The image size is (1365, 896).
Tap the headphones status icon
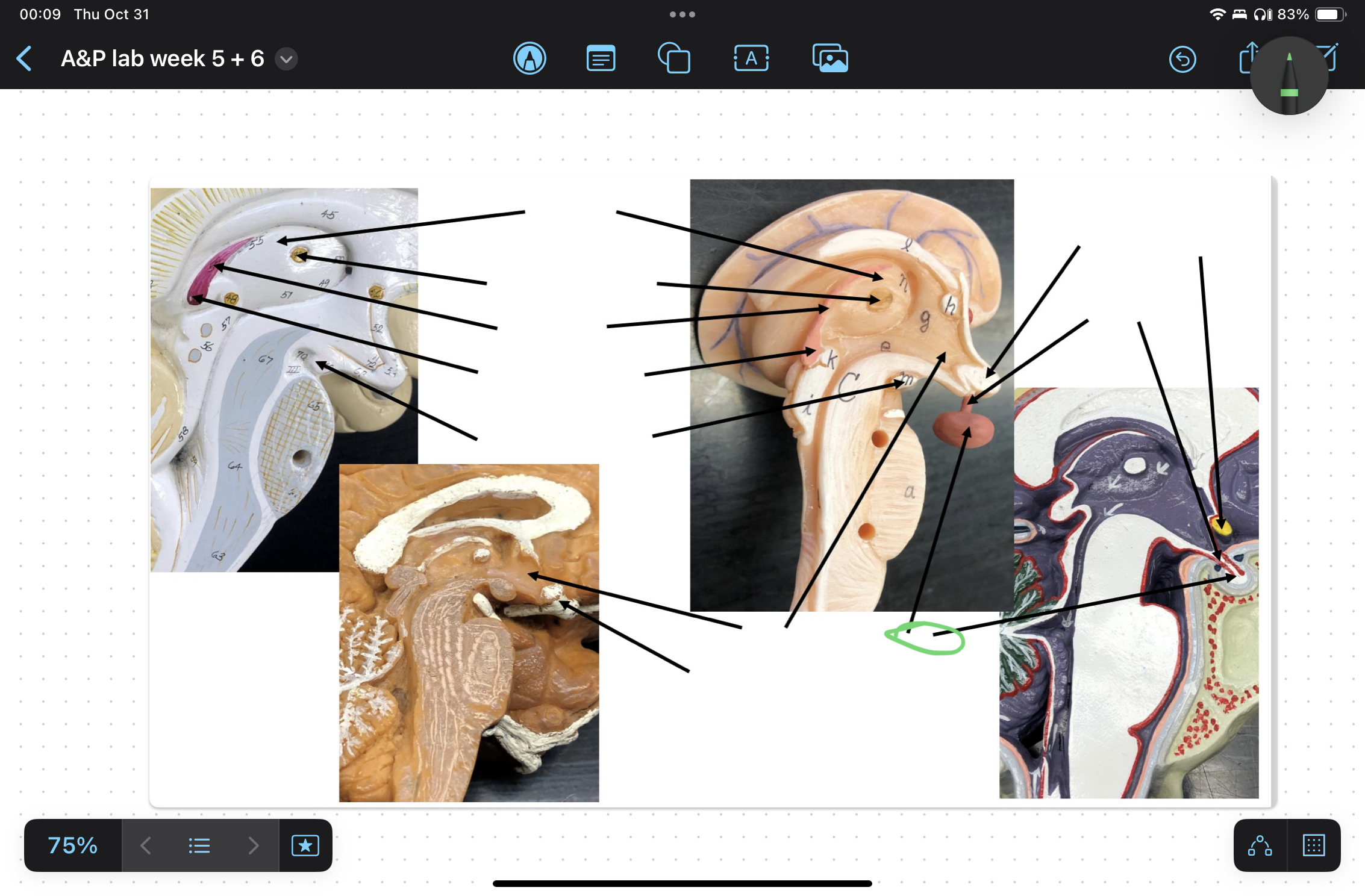pos(1263,14)
